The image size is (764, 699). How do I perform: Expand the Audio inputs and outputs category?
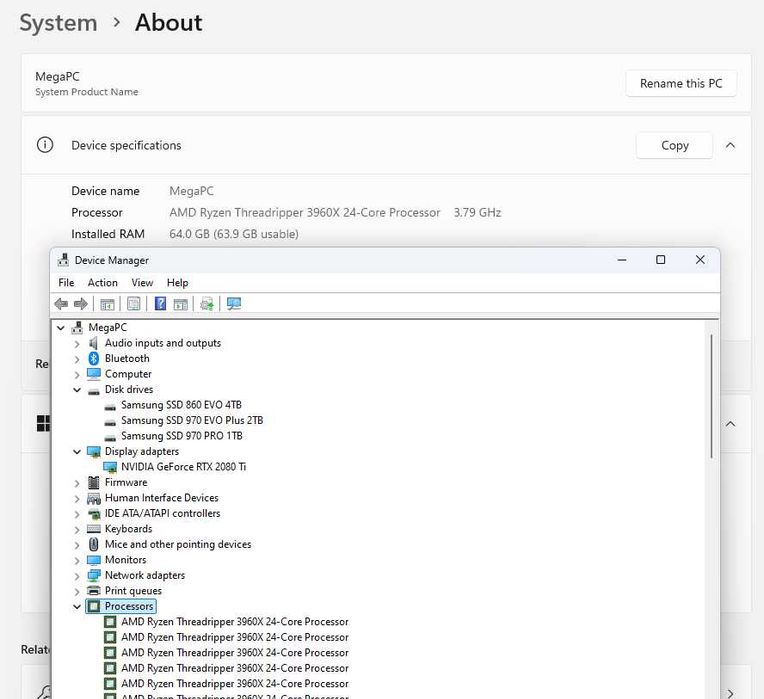coord(77,343)
